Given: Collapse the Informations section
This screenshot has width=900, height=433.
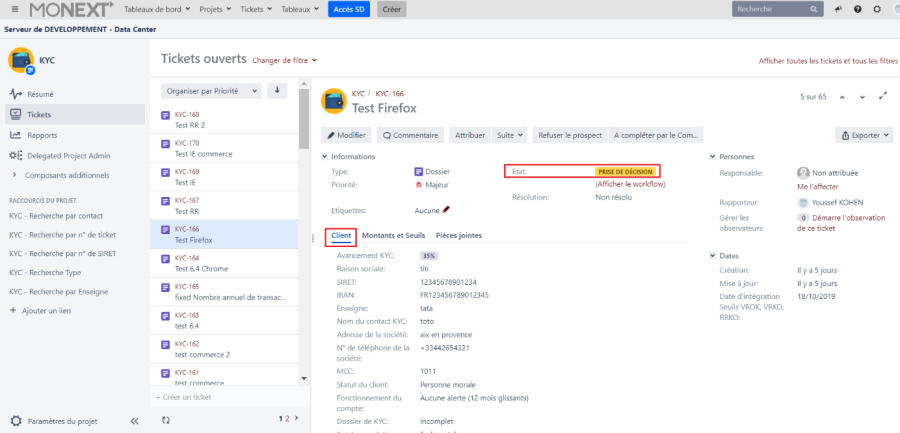Looking at the screenshot, I should click(324, 157).
